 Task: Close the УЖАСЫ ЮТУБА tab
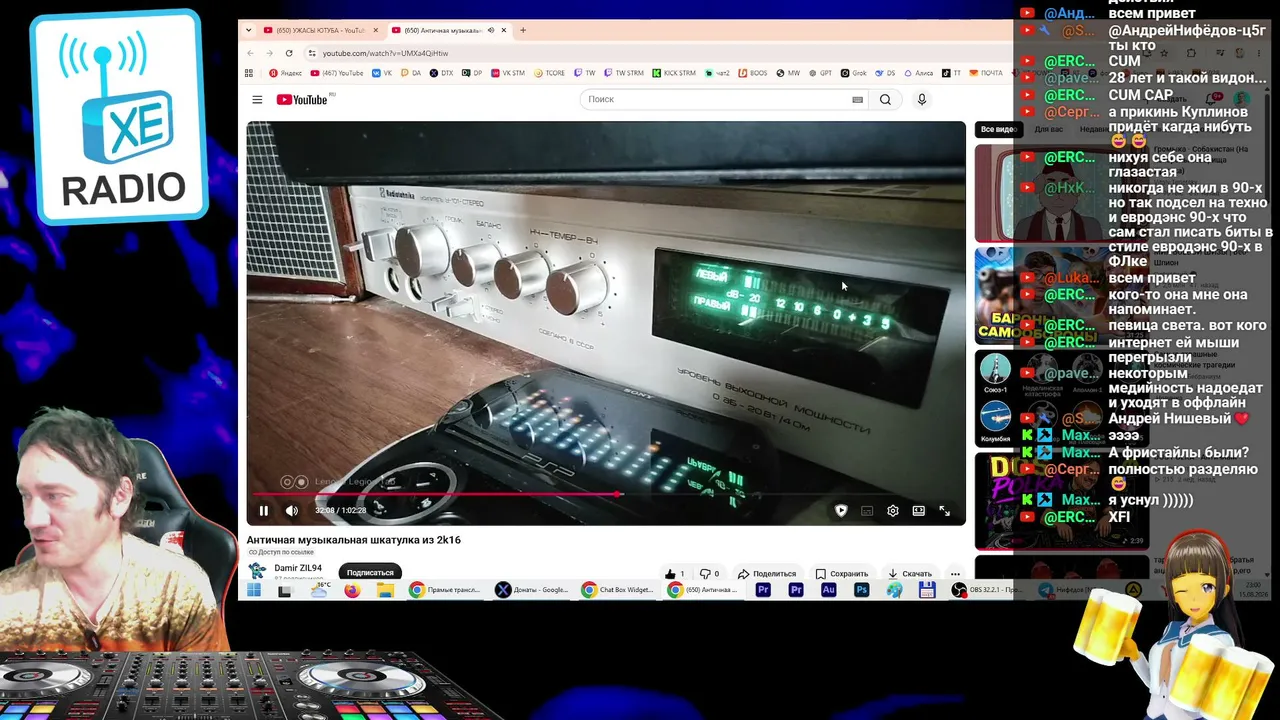click(x=375, y=30)
